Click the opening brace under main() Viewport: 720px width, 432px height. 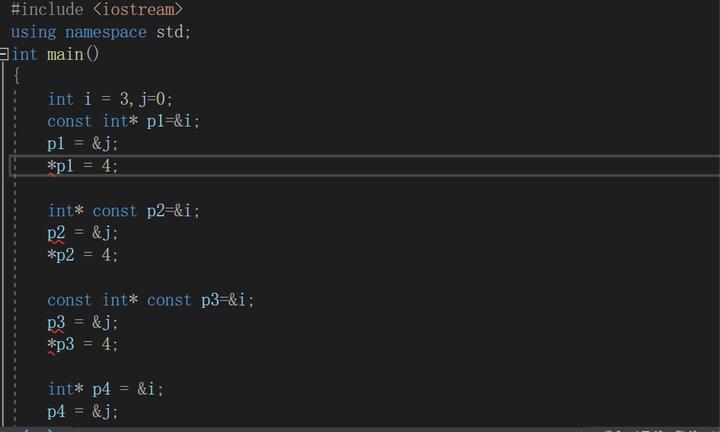[x=17, y=76]
